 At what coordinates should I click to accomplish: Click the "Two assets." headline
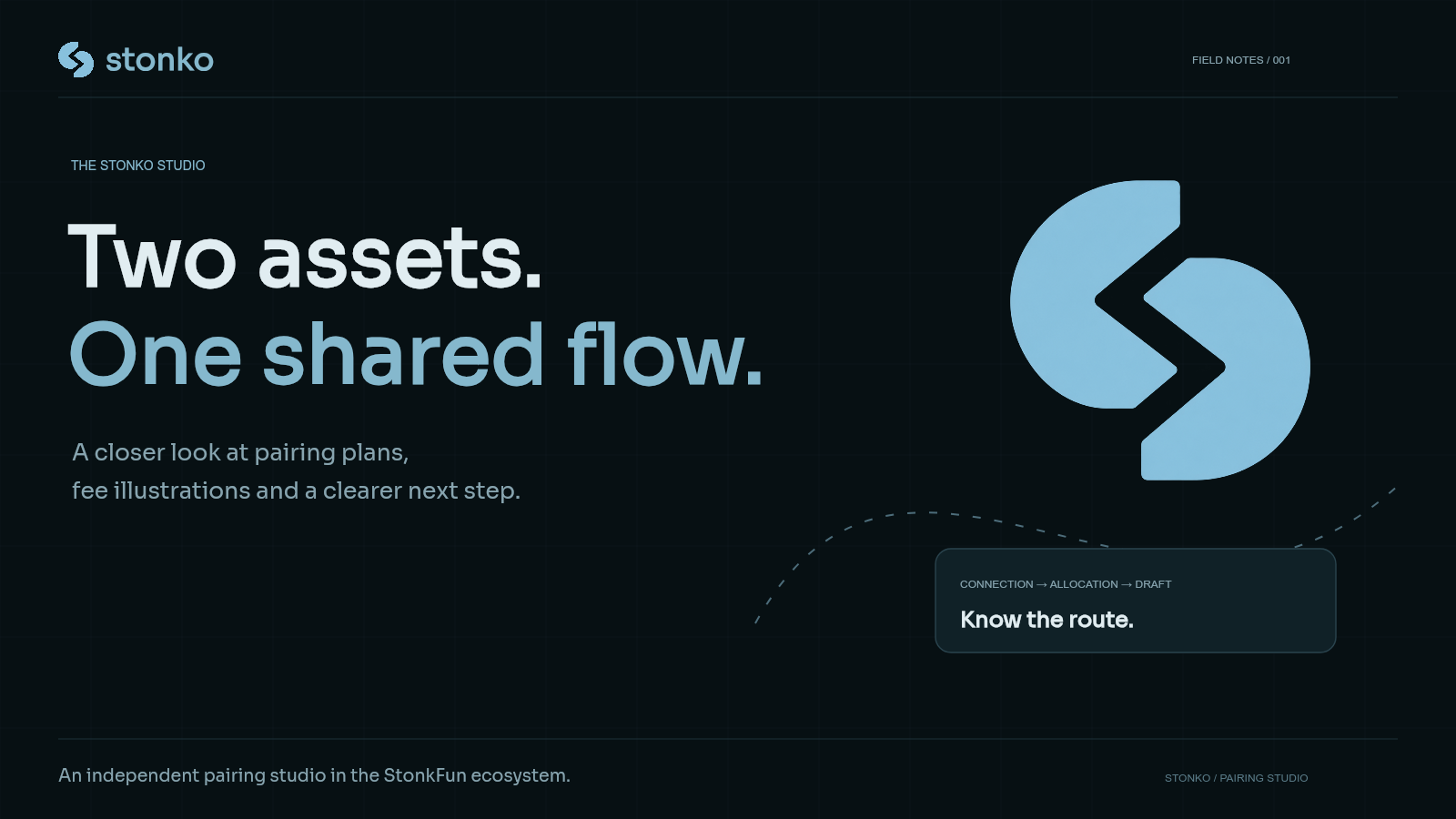(305, 258)
